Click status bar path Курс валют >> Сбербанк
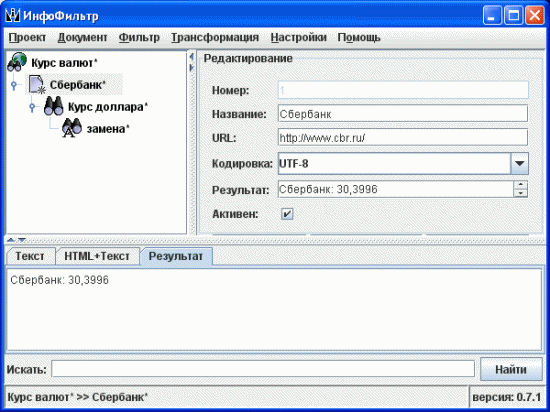The height and width of the screenshot is (412, 550). click(78, 397)
